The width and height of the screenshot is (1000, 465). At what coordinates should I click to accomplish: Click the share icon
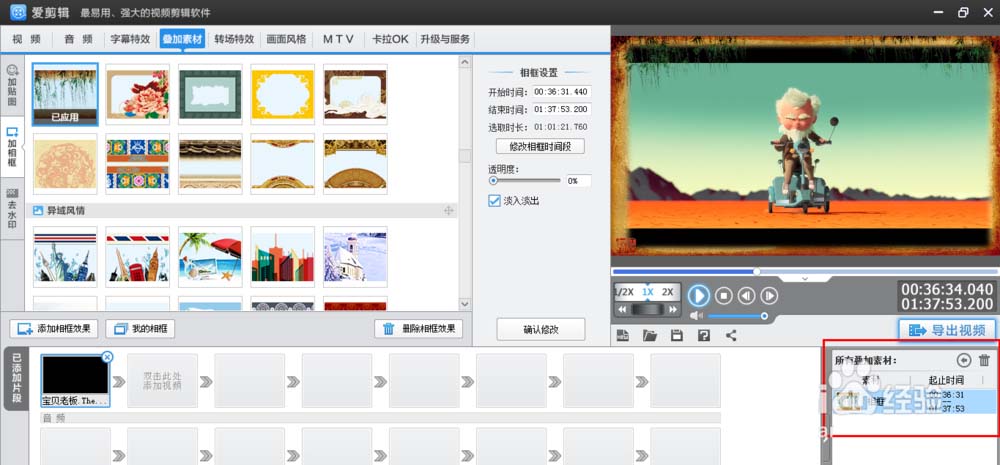click(x=732, y=336)
